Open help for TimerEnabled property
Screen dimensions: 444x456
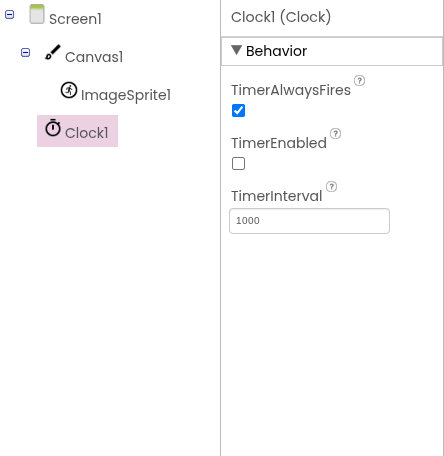pos(335,134)
